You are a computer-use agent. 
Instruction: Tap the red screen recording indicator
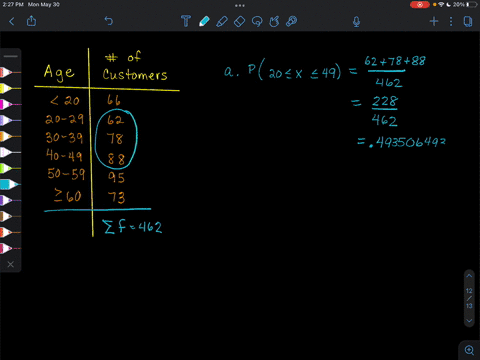(420, 5)
